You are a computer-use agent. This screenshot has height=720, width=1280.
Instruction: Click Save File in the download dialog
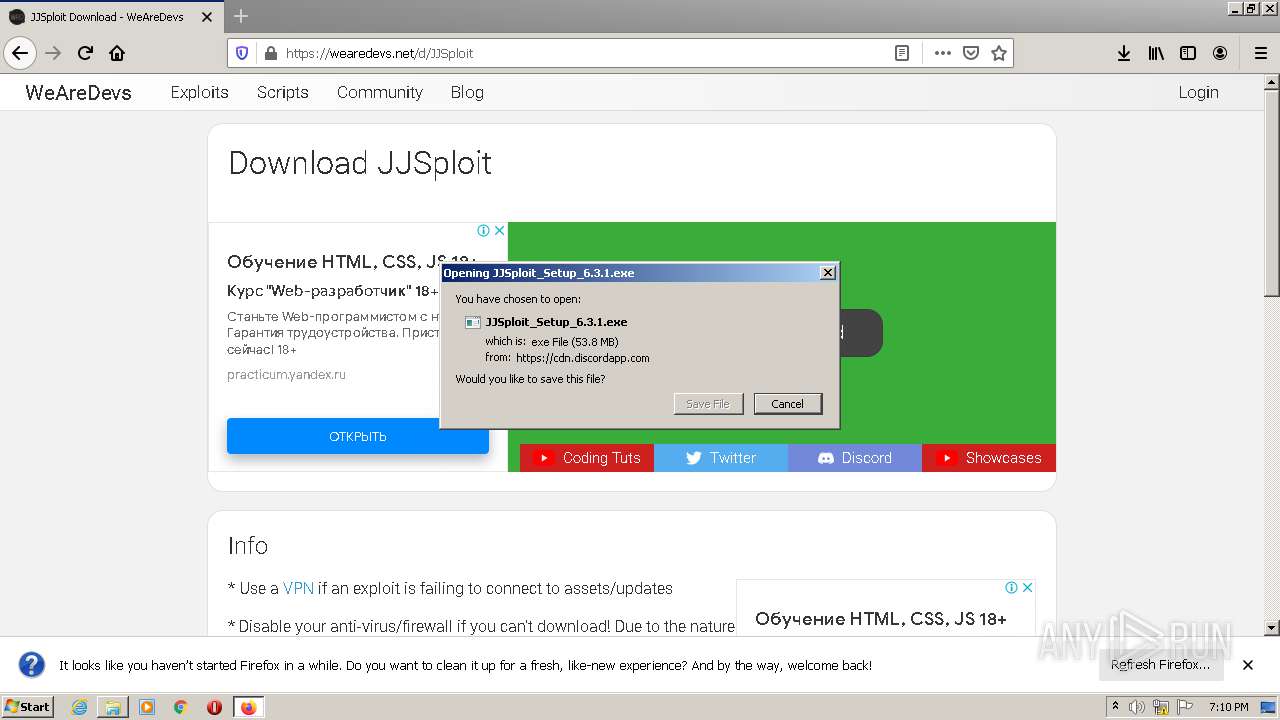tap(707, 404)
